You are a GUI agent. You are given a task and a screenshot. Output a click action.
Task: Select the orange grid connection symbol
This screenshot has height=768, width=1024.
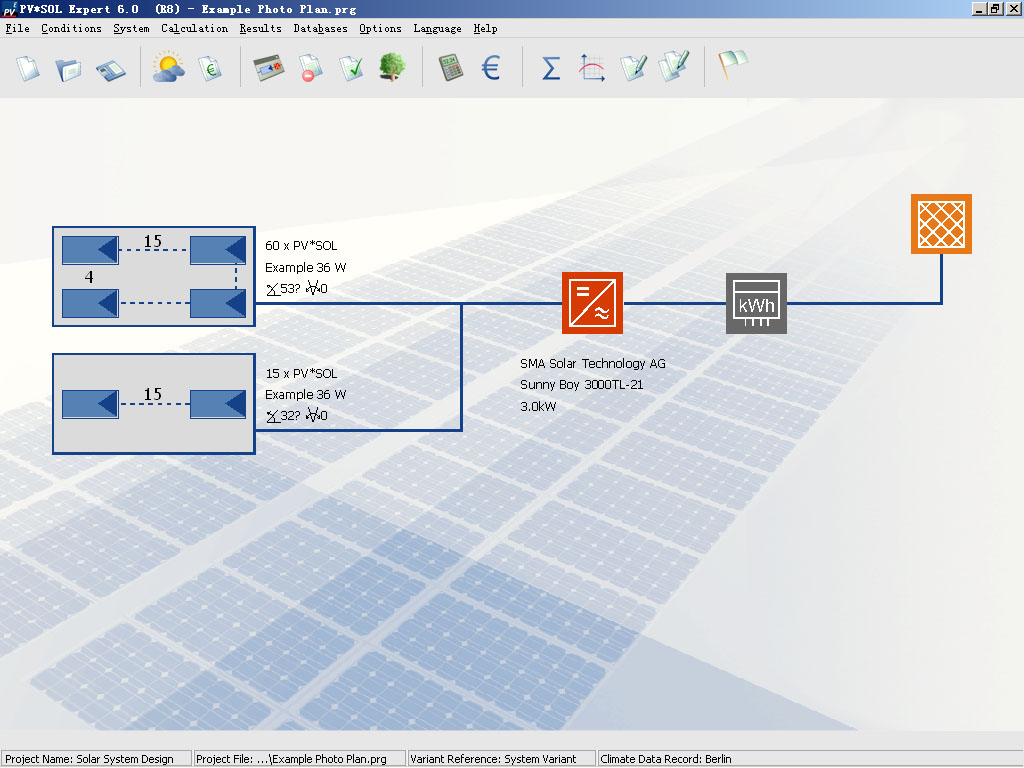click(941, 224)
